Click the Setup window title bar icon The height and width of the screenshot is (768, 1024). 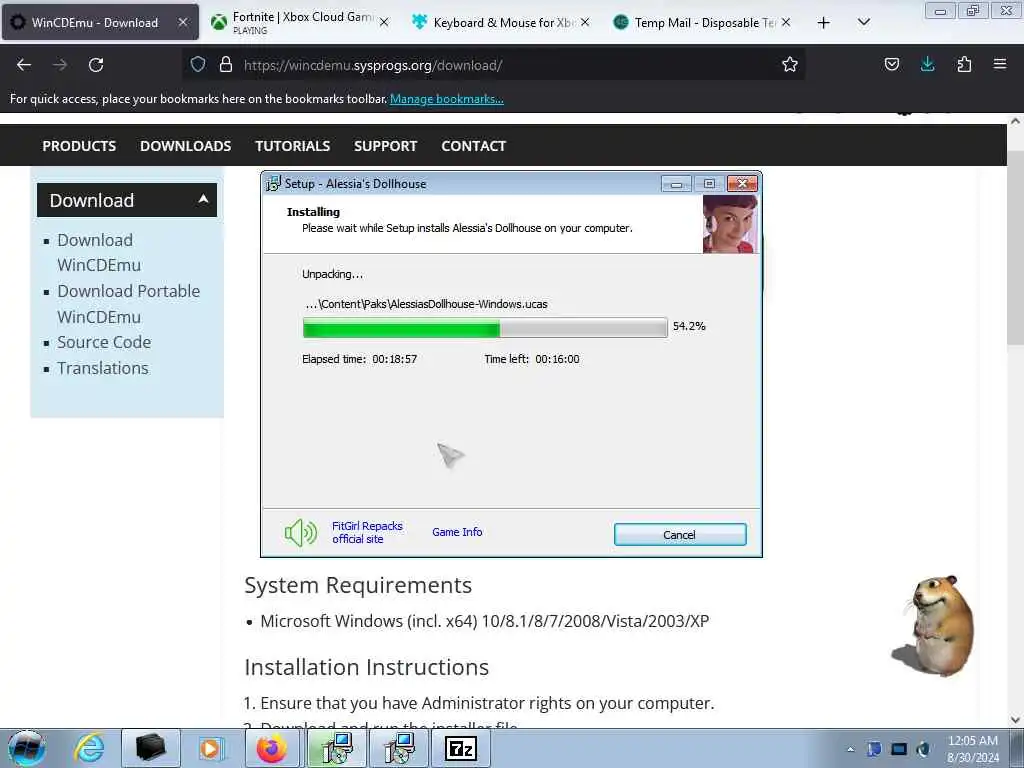(273, 184)
